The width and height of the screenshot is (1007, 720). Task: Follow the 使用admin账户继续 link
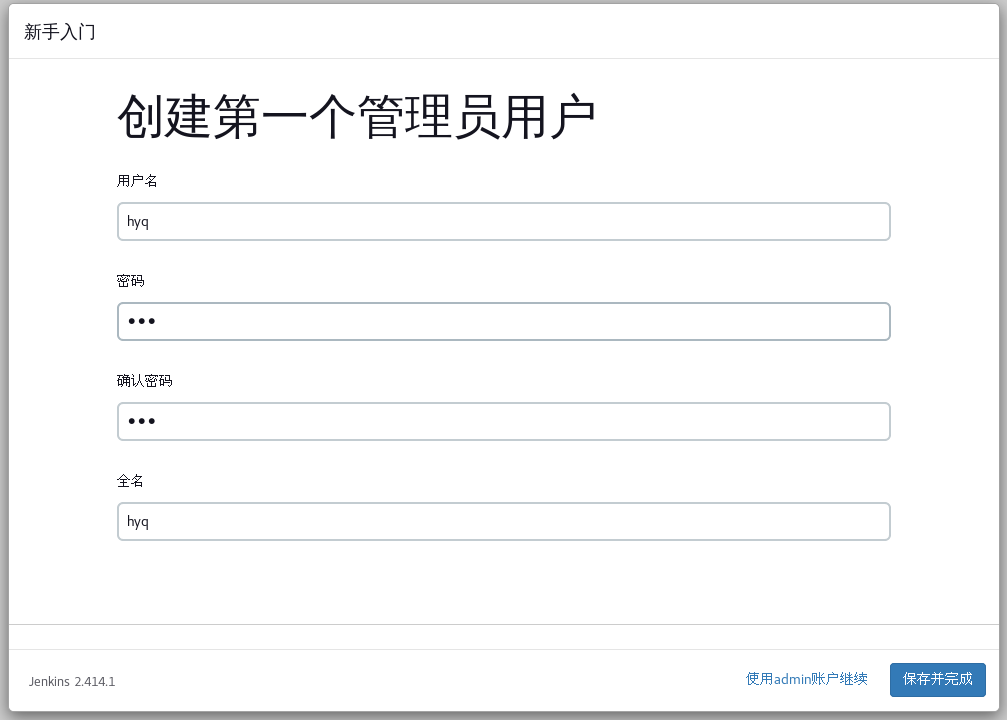coord(807,679)
